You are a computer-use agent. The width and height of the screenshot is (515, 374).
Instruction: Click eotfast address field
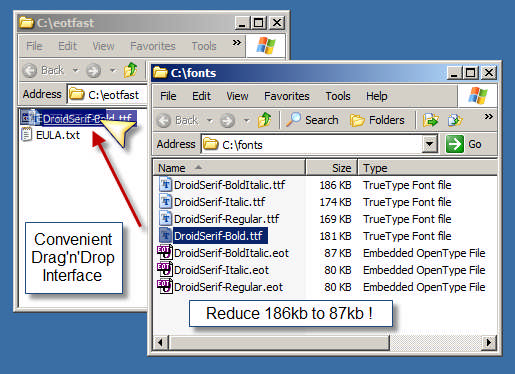click(x=107, y=95)
